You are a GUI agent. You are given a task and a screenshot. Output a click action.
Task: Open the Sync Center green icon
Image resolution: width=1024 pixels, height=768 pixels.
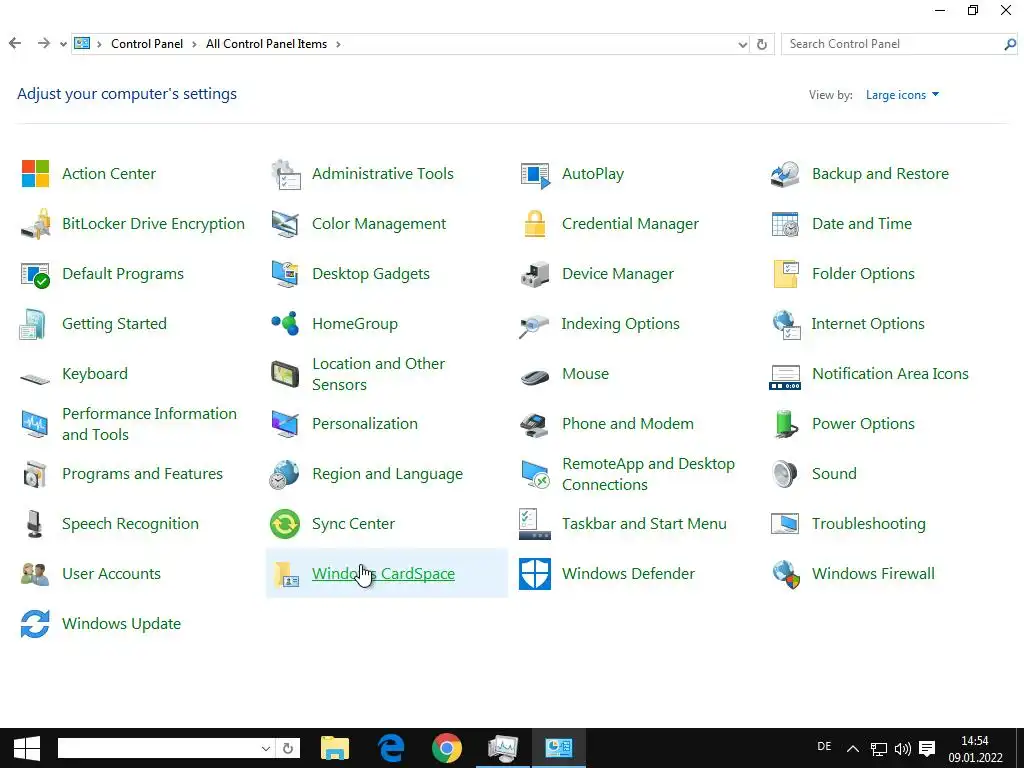[x=285, y=524]
